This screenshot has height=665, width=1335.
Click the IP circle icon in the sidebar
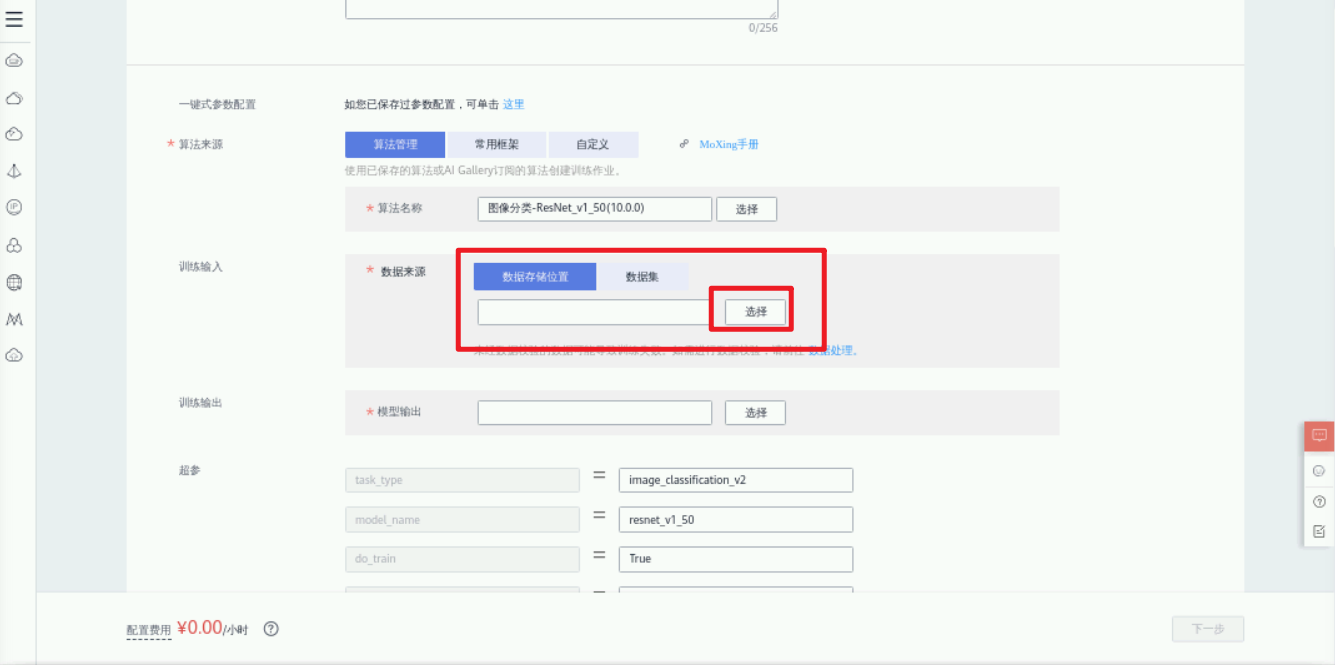[14, 207]
